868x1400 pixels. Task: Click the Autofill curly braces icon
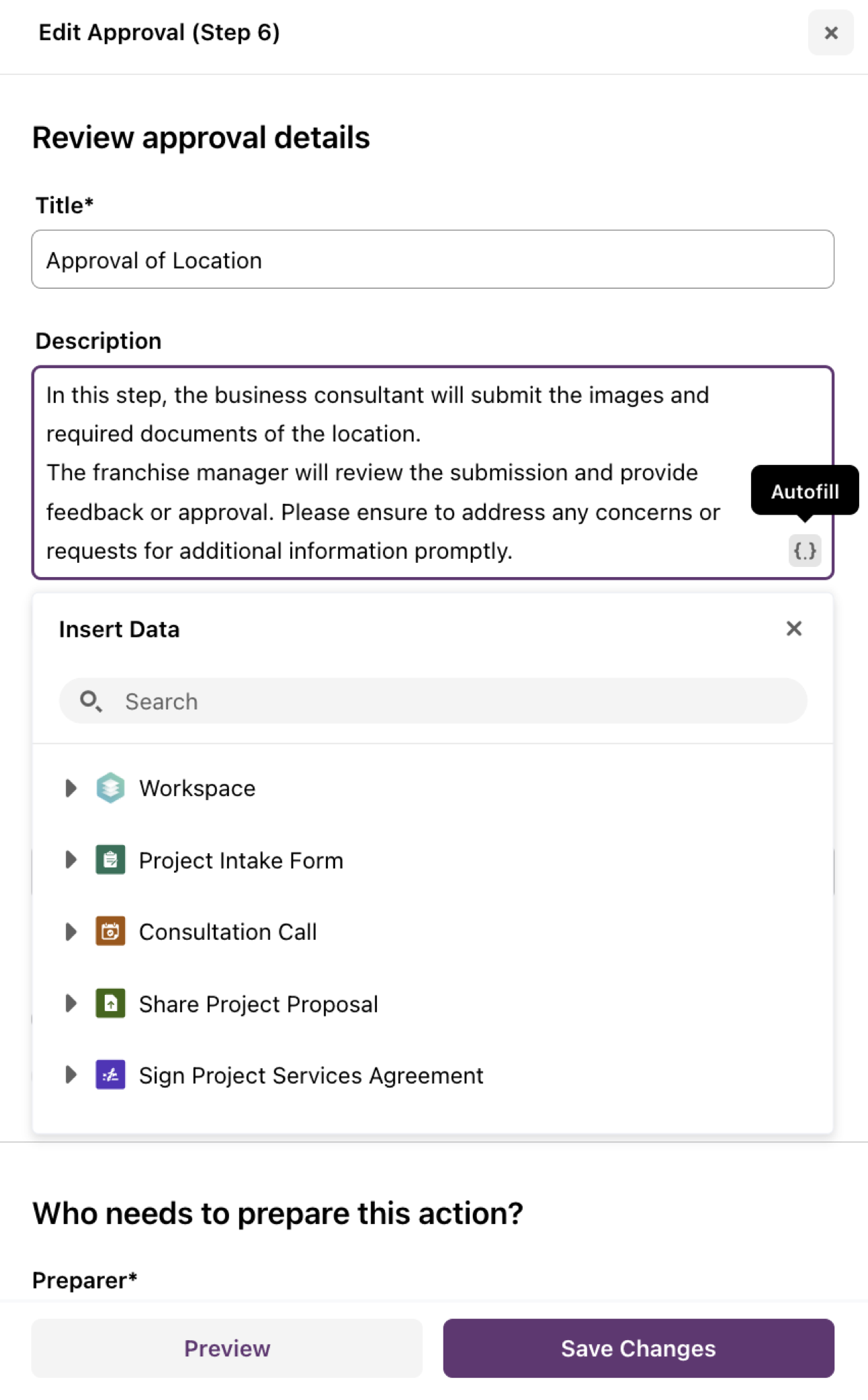(x=804, y=551)
